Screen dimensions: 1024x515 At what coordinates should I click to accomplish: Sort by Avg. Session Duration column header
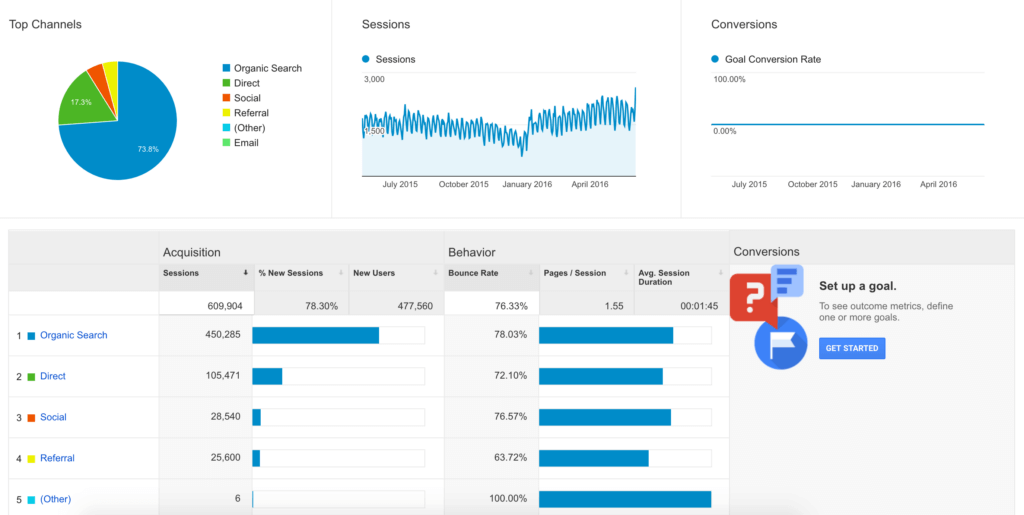(x=680, y=277)
